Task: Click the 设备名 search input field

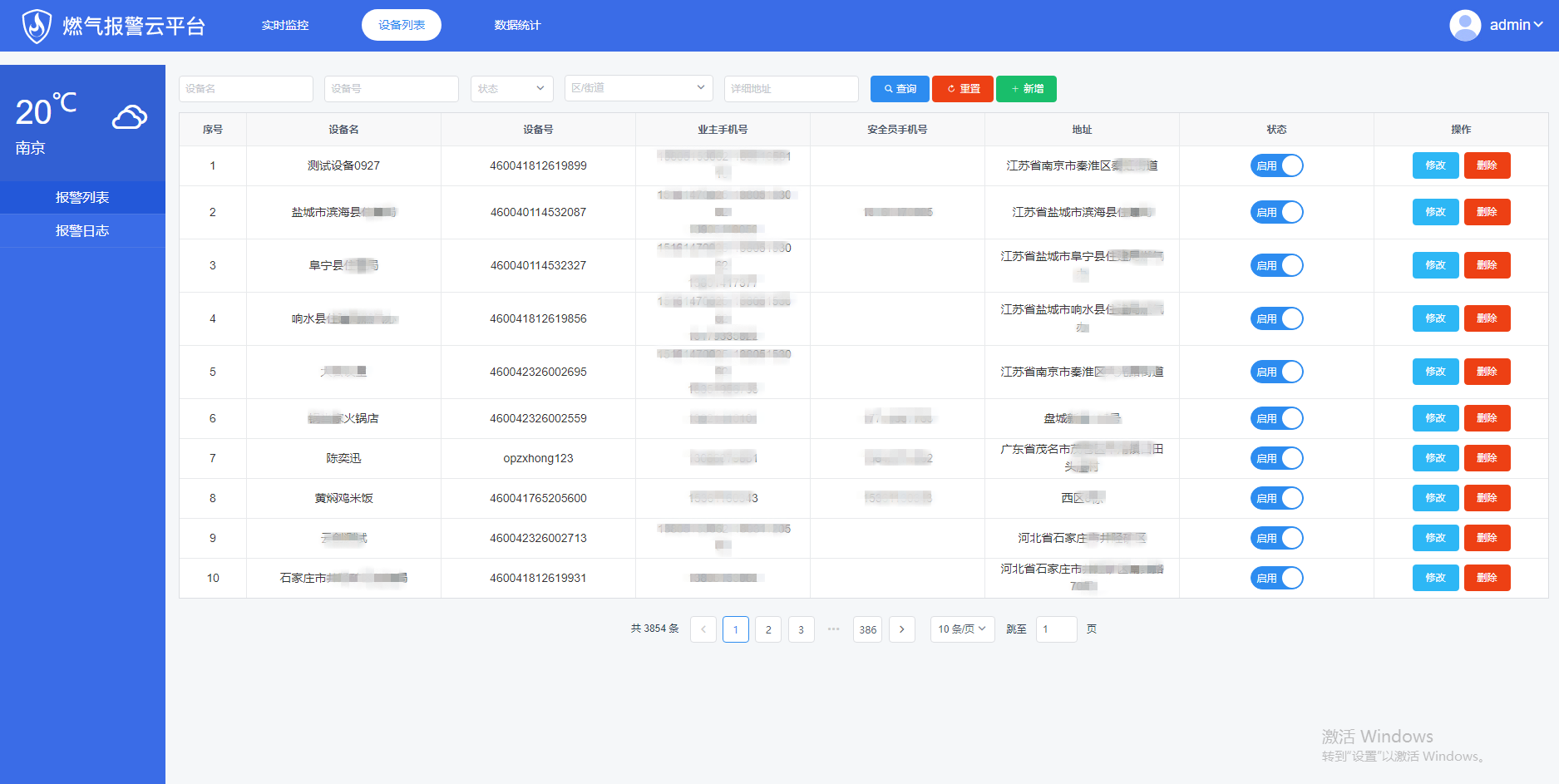Action: (245, 89)
